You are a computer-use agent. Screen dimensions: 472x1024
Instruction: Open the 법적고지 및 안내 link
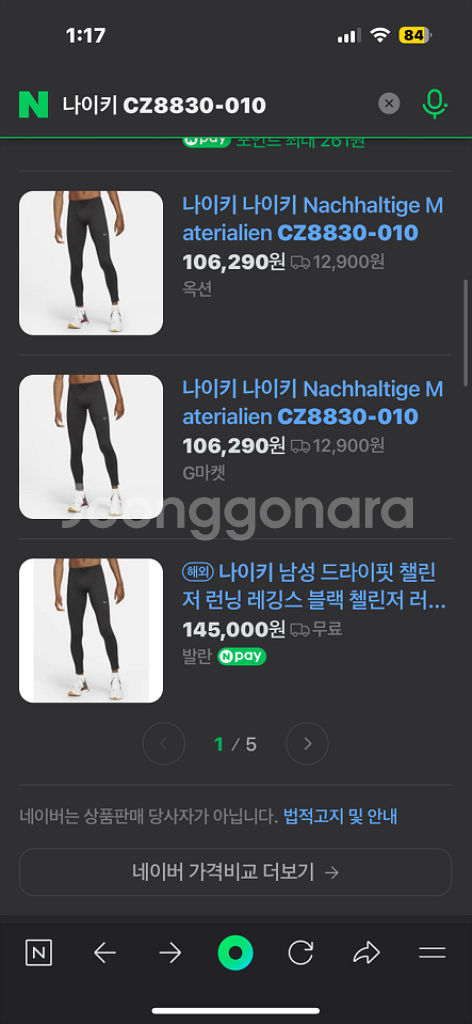tap(340, 816)
